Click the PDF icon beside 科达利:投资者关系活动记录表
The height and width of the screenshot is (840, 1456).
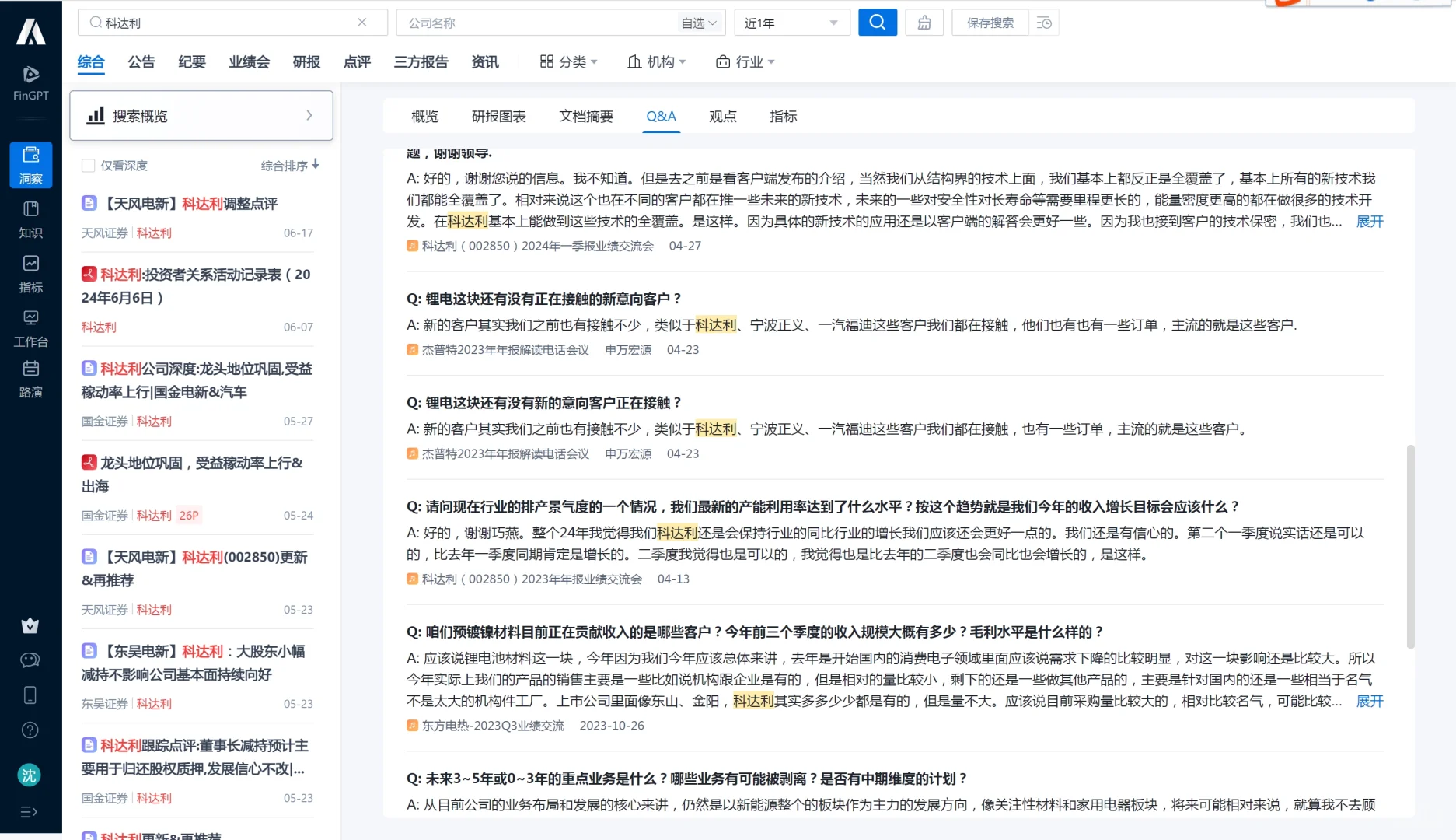89,274
